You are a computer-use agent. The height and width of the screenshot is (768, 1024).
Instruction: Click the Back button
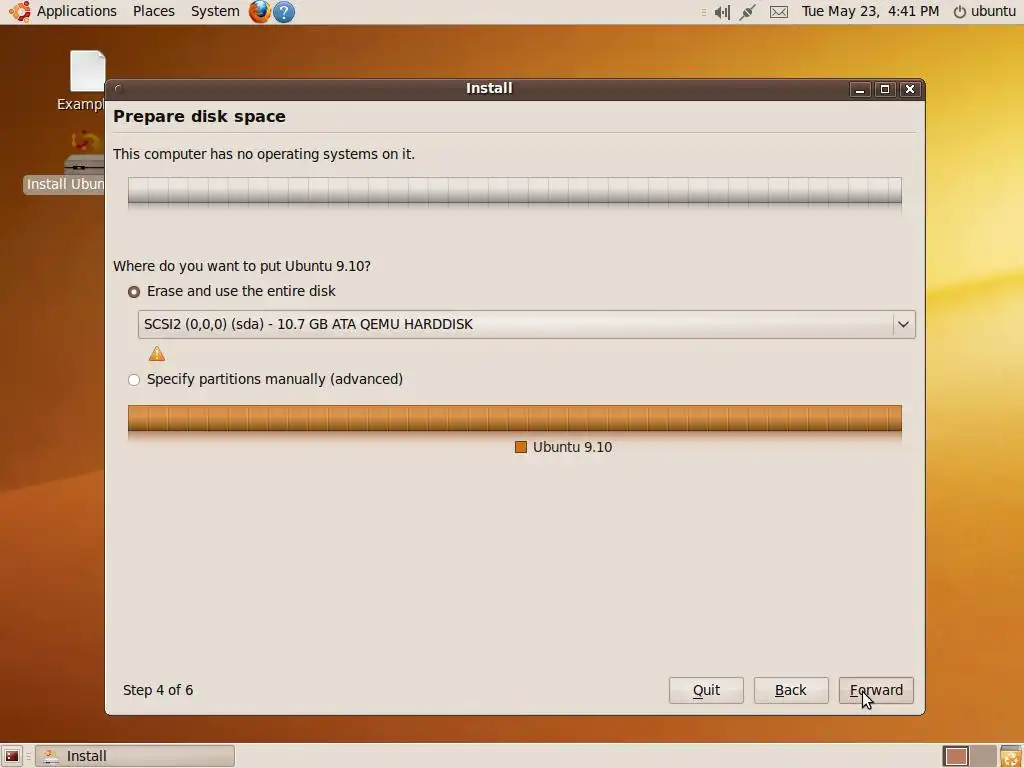coord(791,690)
